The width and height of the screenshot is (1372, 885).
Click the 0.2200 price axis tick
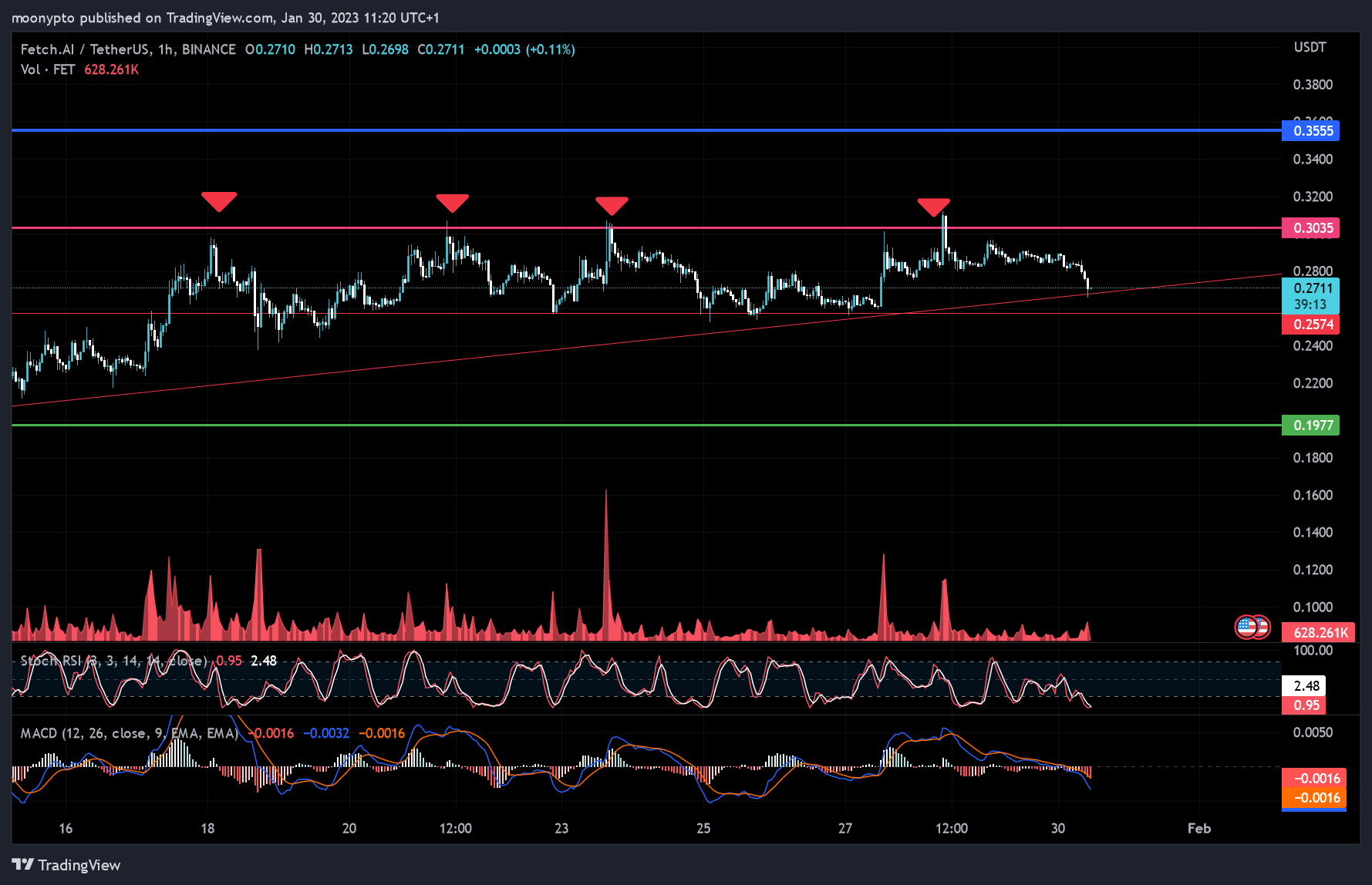[1313, 383]
